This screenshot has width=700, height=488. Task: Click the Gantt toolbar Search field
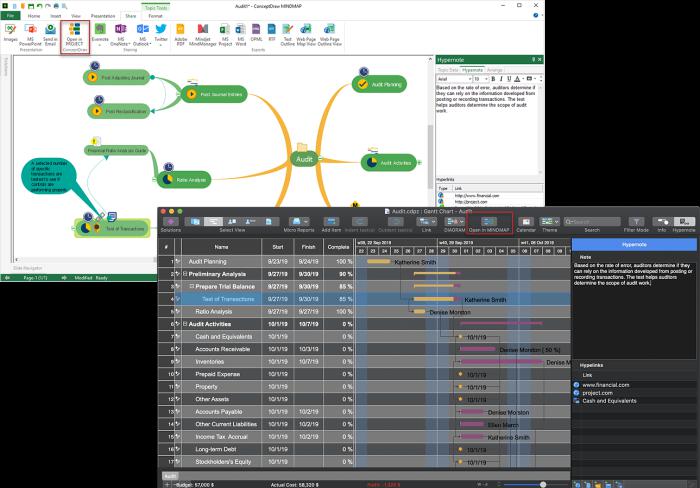click(592, 221)
